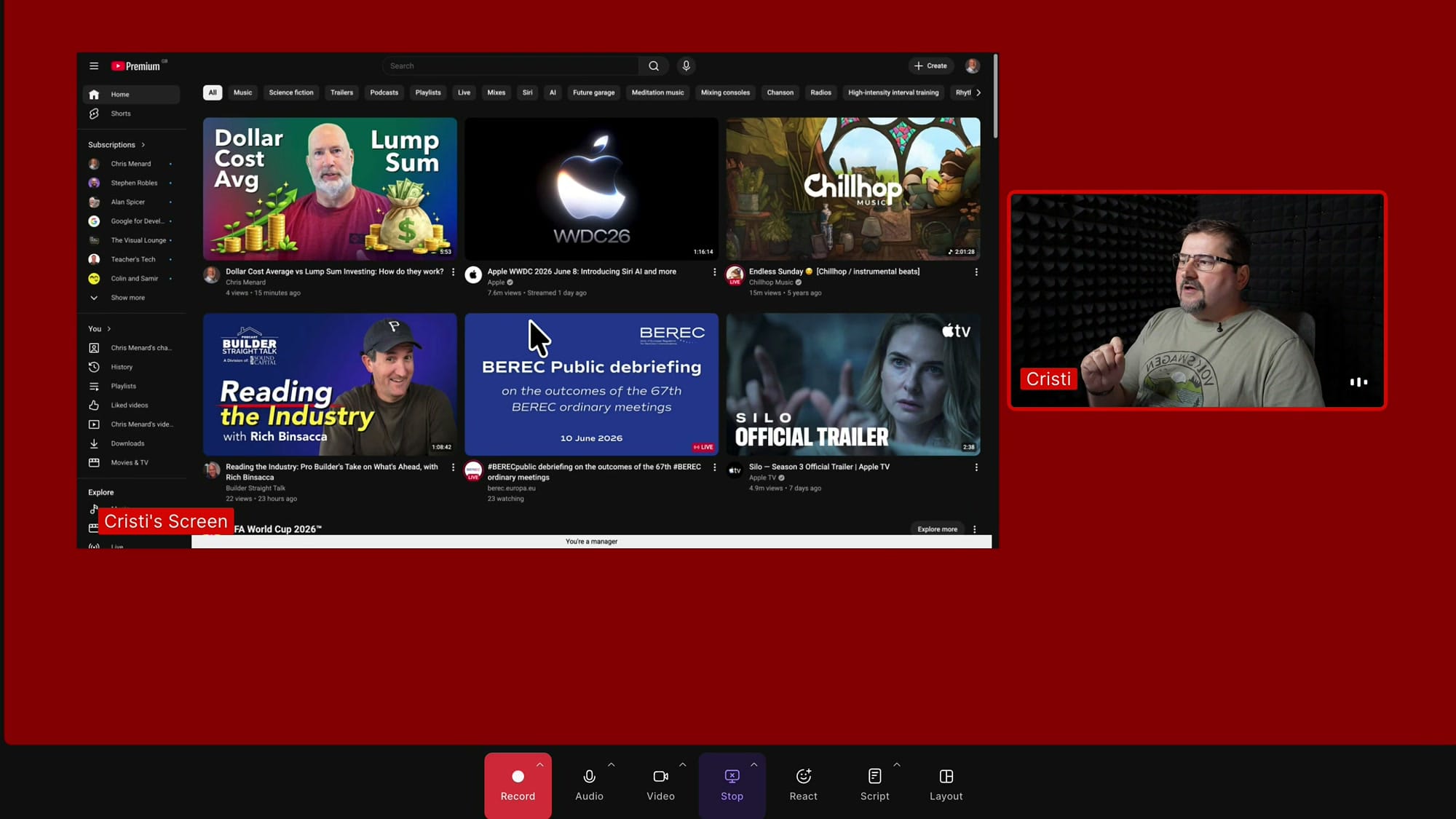The width and height of the screenshot is (1456, 819).
Task: Open Downloads in the sidebar
Action: click(x=131, y=443)
